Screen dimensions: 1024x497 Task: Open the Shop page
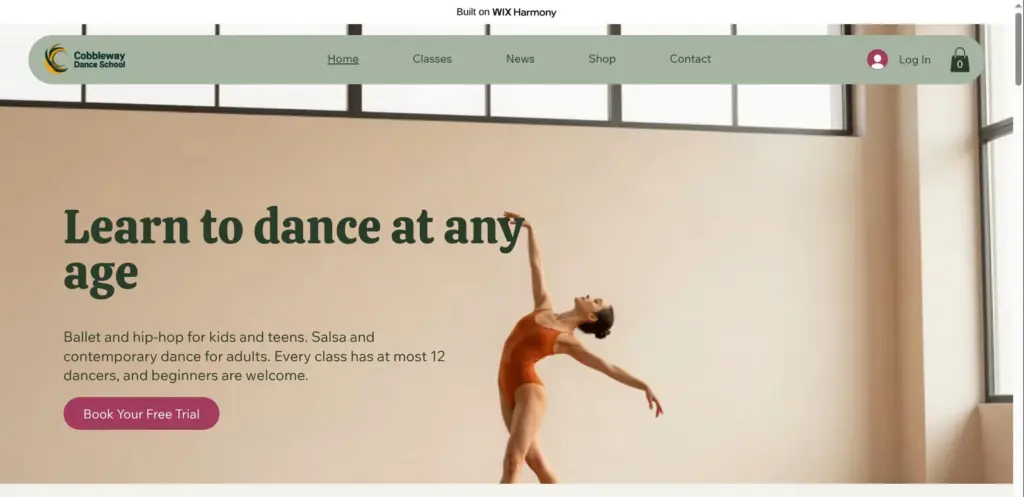coord(601,59)
